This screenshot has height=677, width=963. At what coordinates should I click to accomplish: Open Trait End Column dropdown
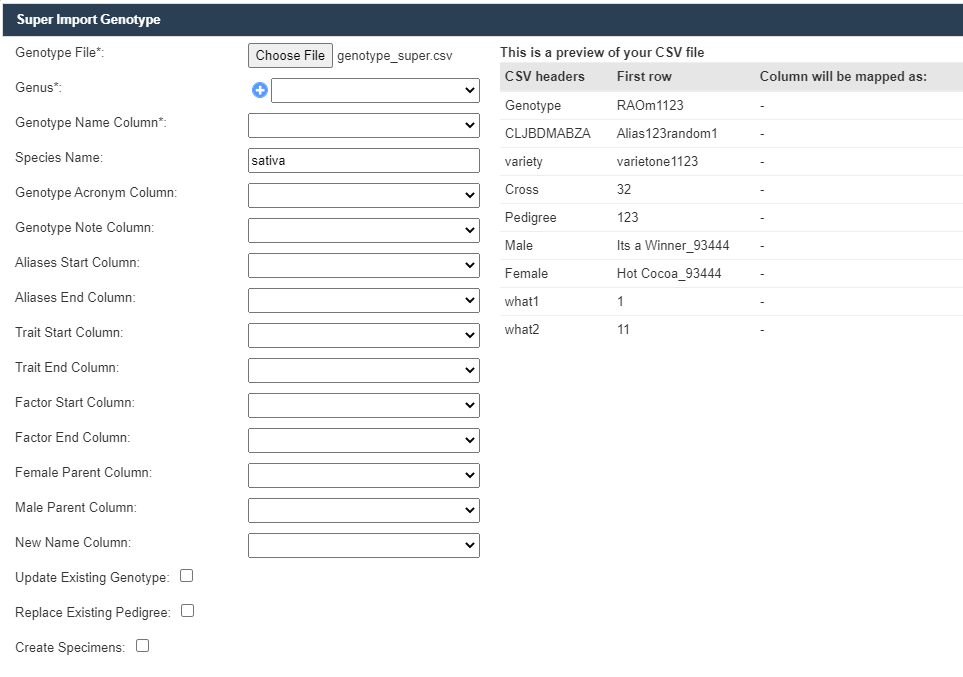(364, 371)
